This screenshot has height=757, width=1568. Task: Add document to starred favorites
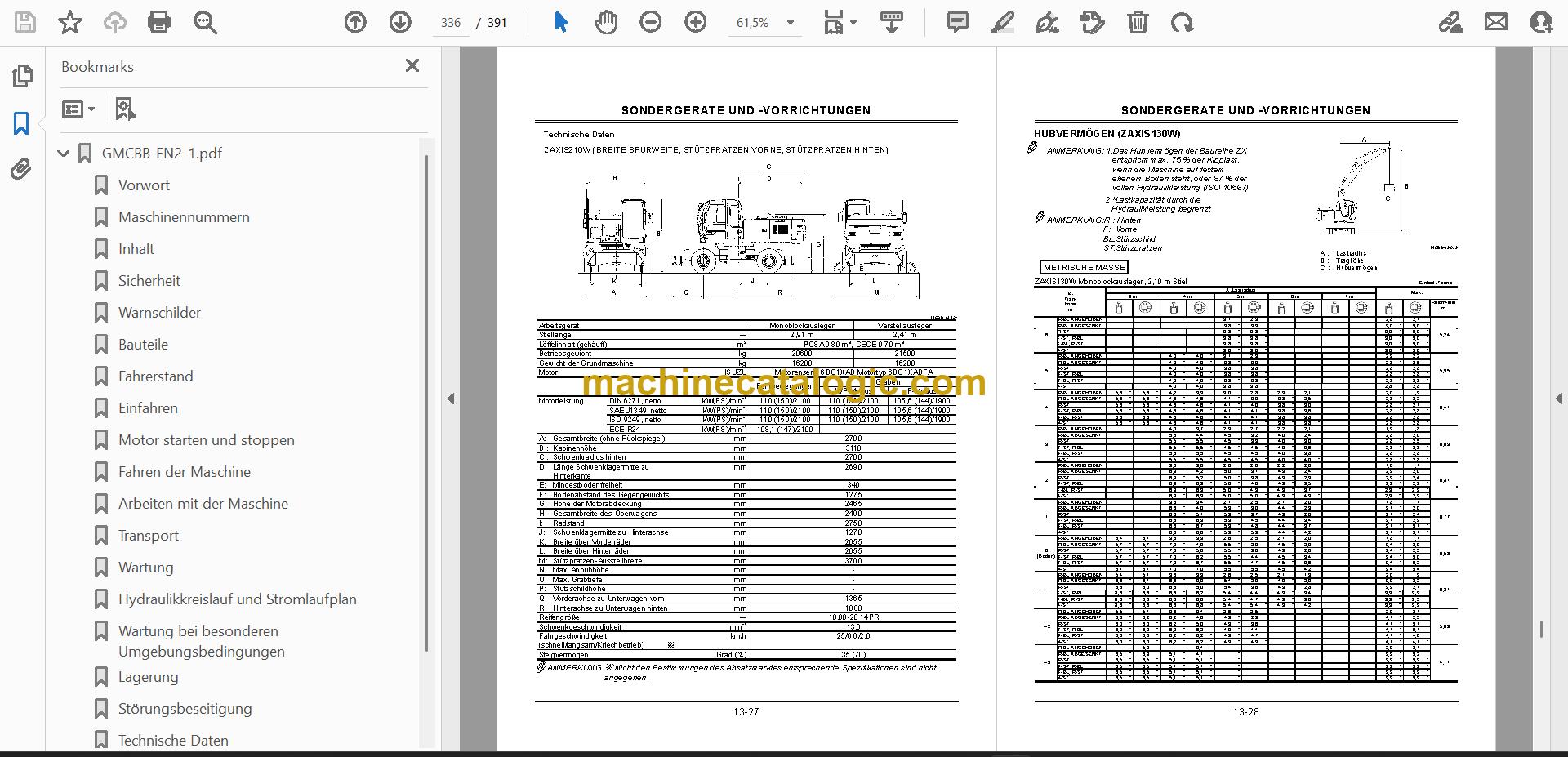(x=70, y=23)
